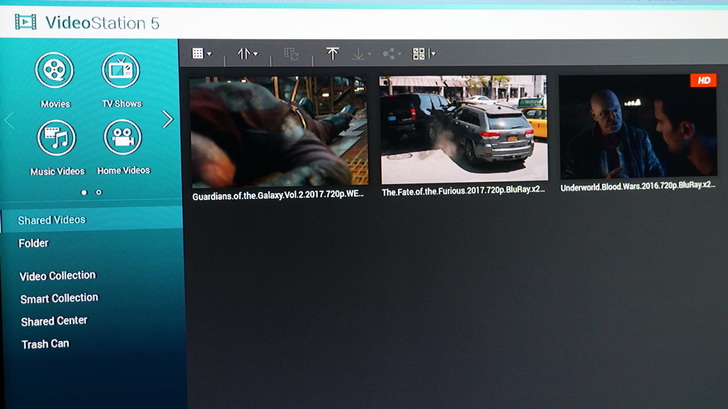The width and height of the screenshot is (728, 409).
Task: Click the HD badge on Underworld video
Action: coord(703,80)
